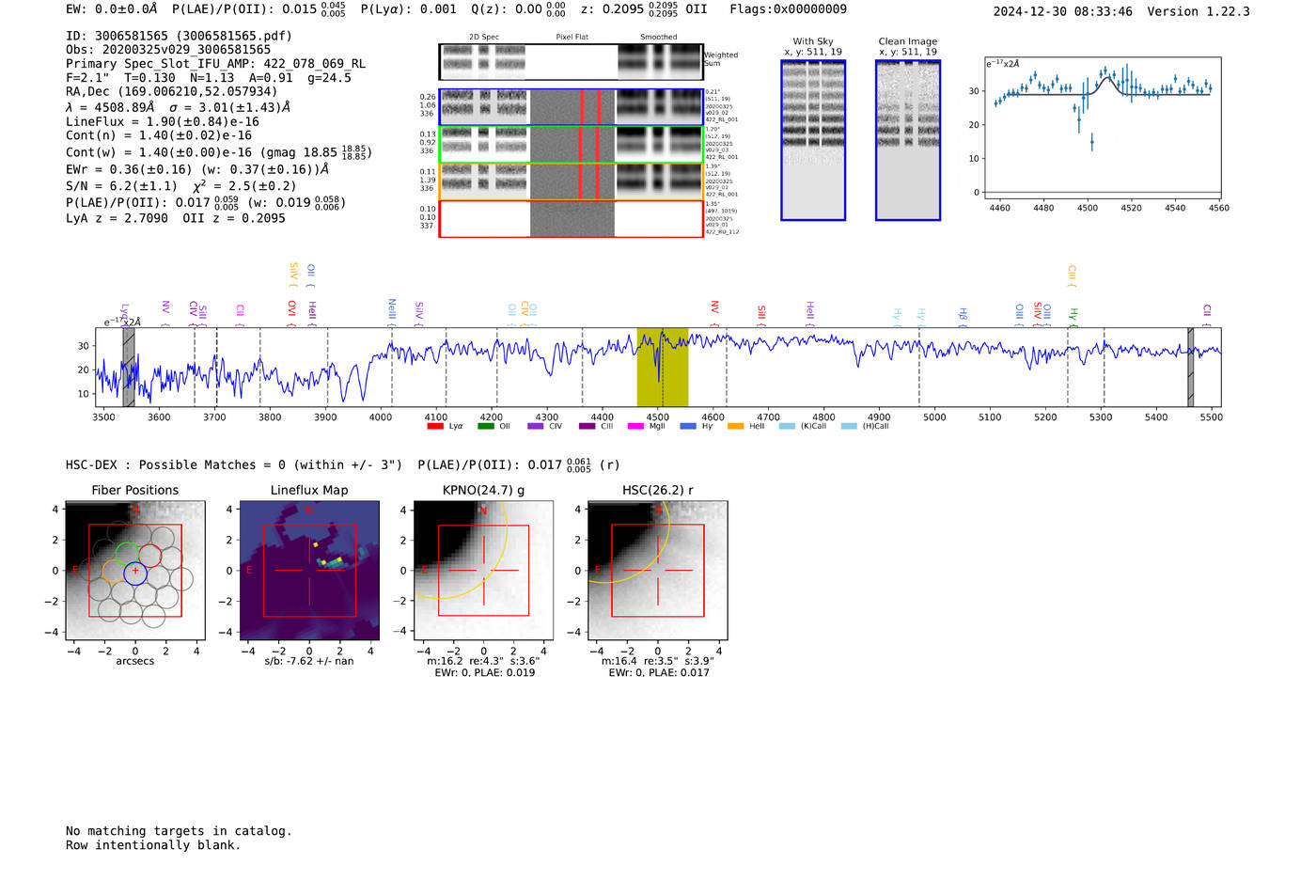
Task: Click the red fiber circle in Fiber Positions
Action: click(150, 555)
